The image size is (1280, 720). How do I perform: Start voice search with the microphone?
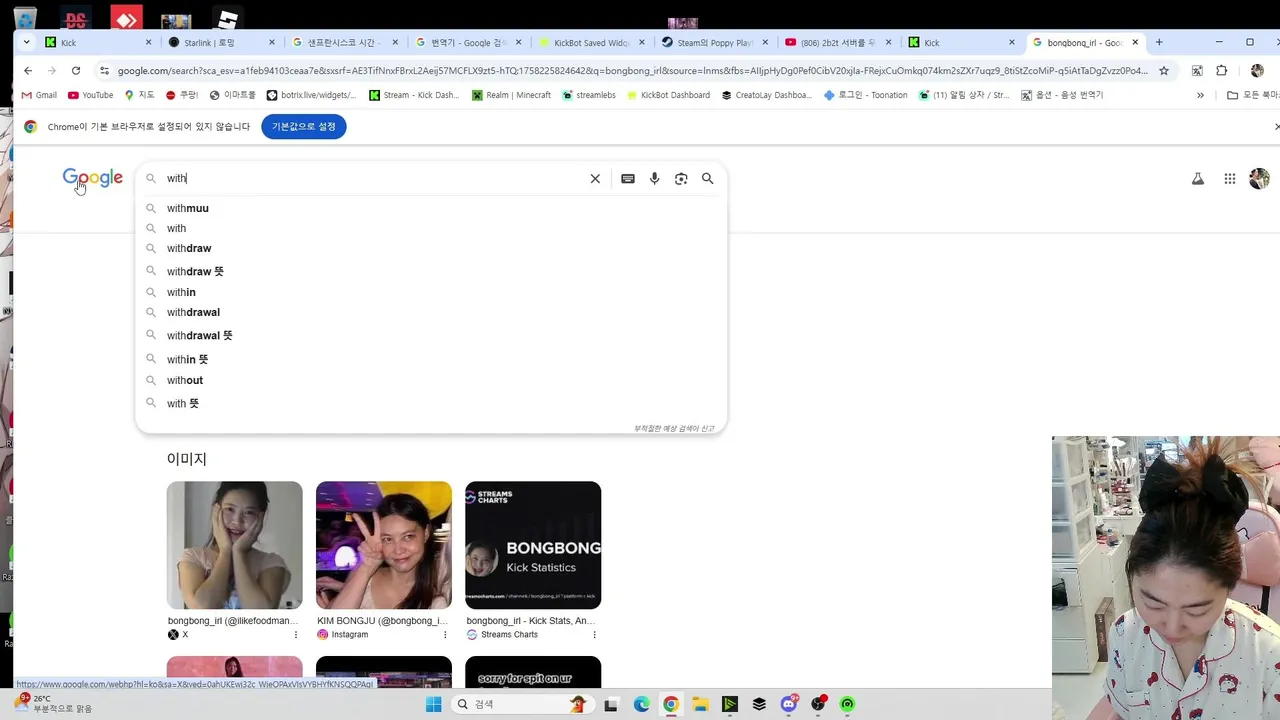(654, 179)
